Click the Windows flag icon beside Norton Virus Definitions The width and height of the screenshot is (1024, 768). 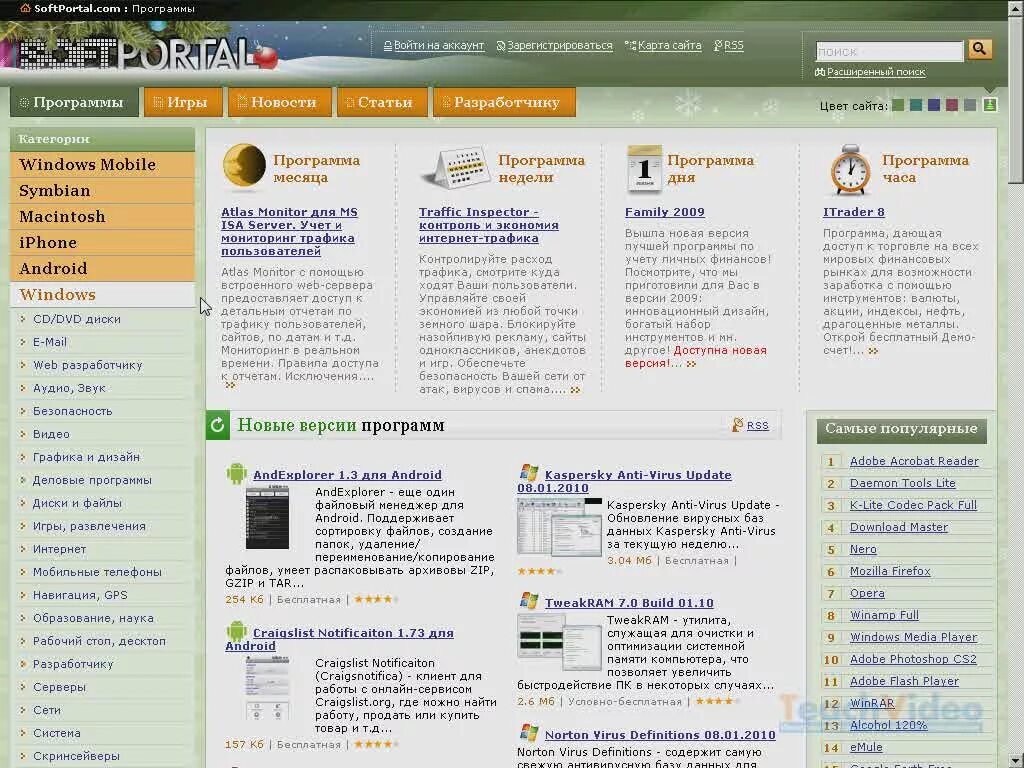[x=529, y=733]
